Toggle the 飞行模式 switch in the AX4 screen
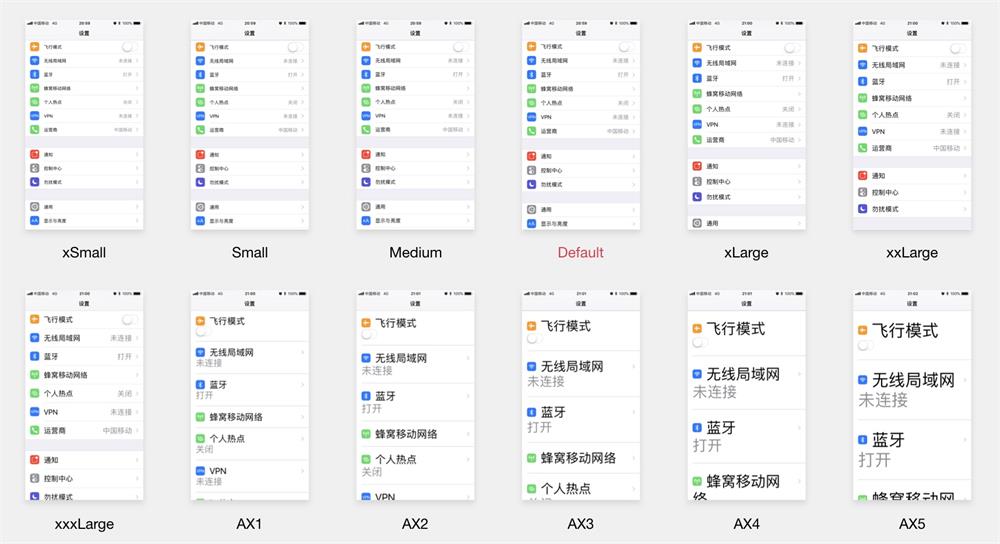 pyautogui.click(x=700, y=342)
